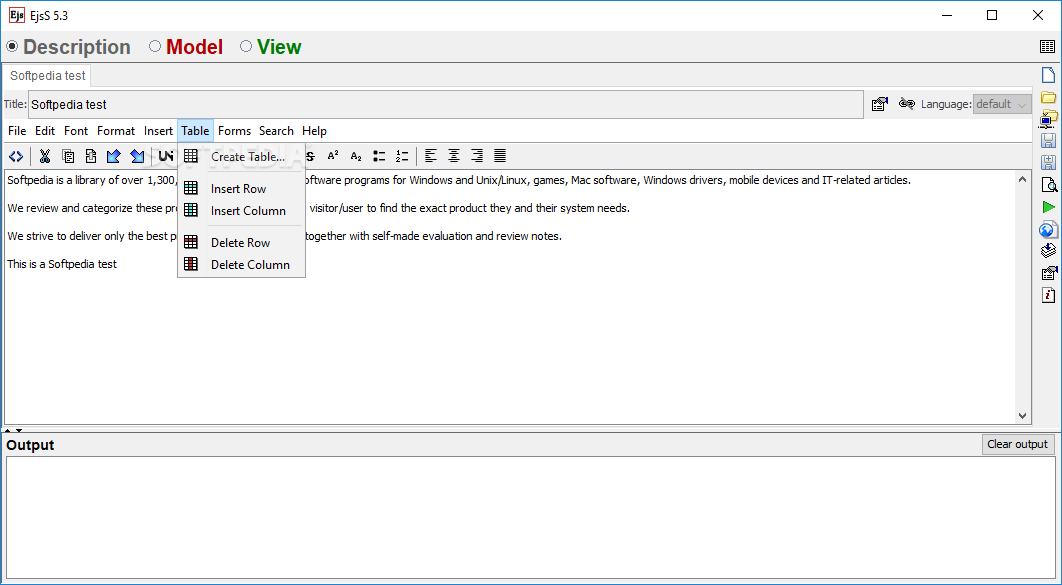This screenshot has height=585, width=1062.
Task: Apply subscript formatting
Action: (x=356, y=156)
